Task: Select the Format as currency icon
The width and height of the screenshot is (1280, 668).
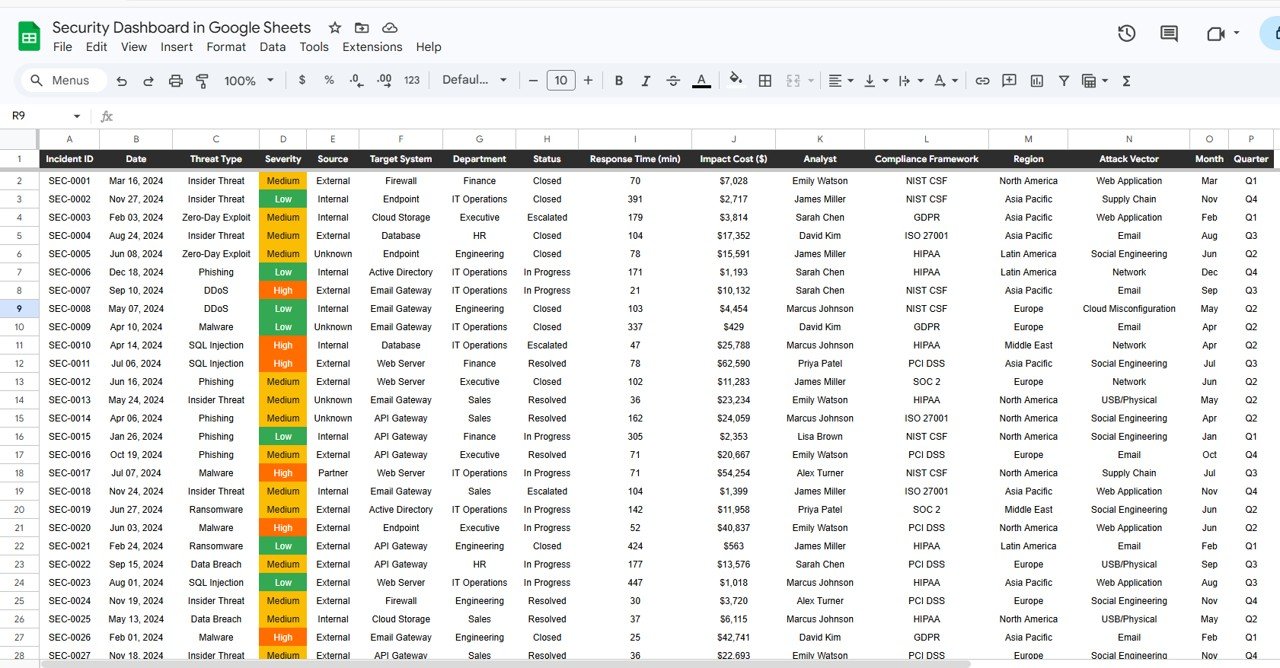Action: pos(302,80)
